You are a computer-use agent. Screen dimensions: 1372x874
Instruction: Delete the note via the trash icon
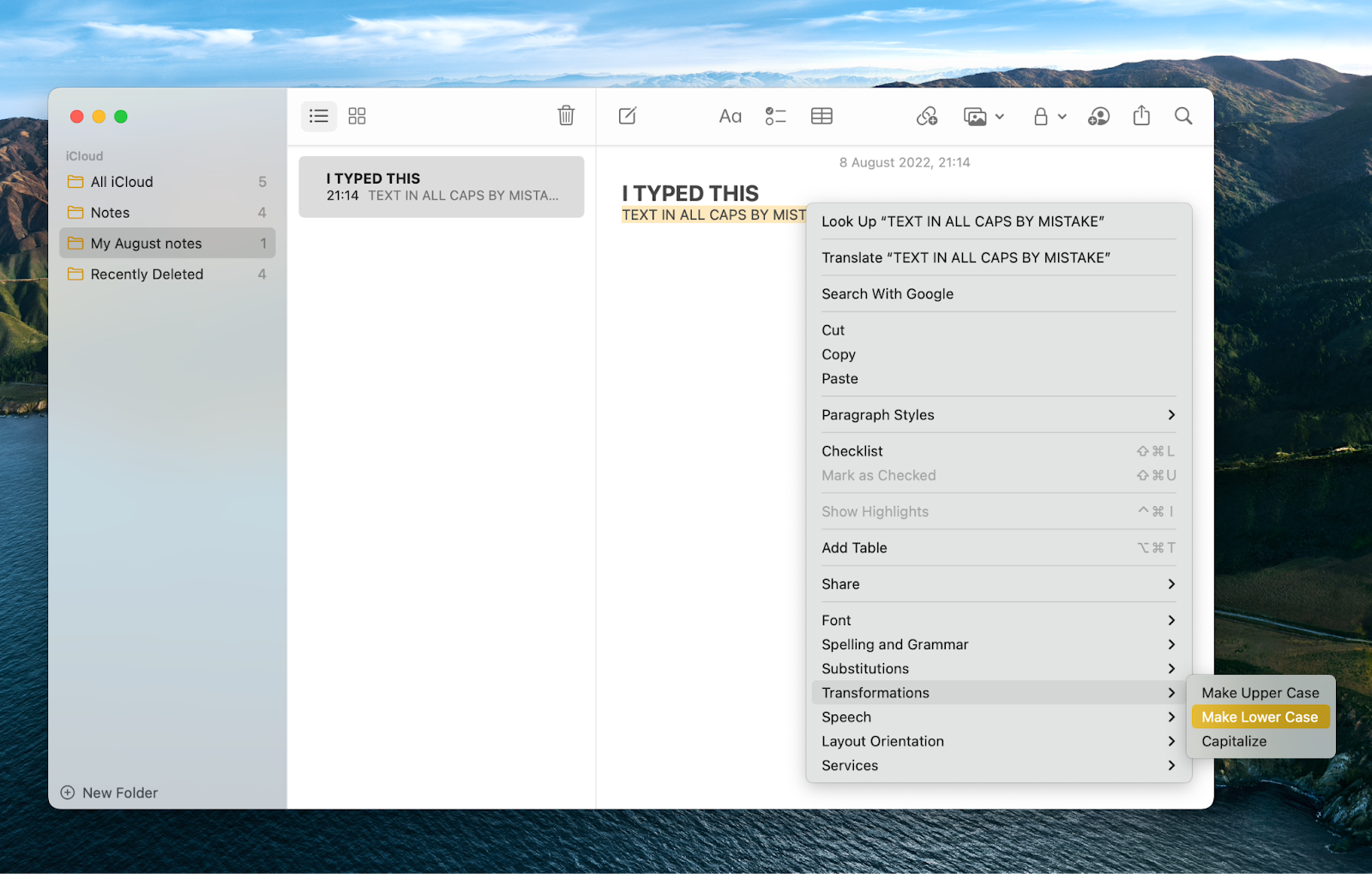pyautogui.click(x=566, y=116)
